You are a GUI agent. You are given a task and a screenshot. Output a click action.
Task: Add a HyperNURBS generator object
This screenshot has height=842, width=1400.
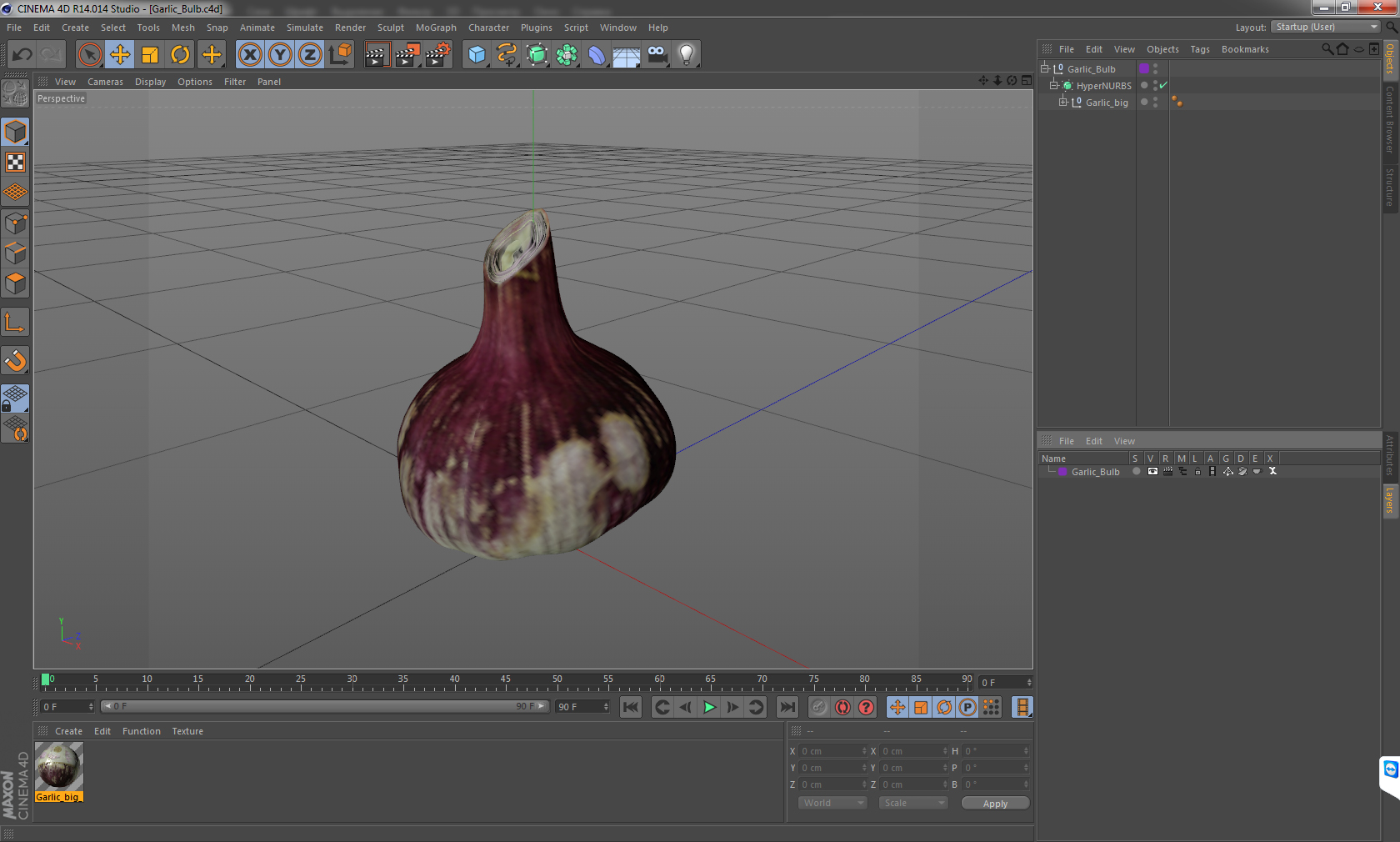pyautogui.click(x=537, y=55)
